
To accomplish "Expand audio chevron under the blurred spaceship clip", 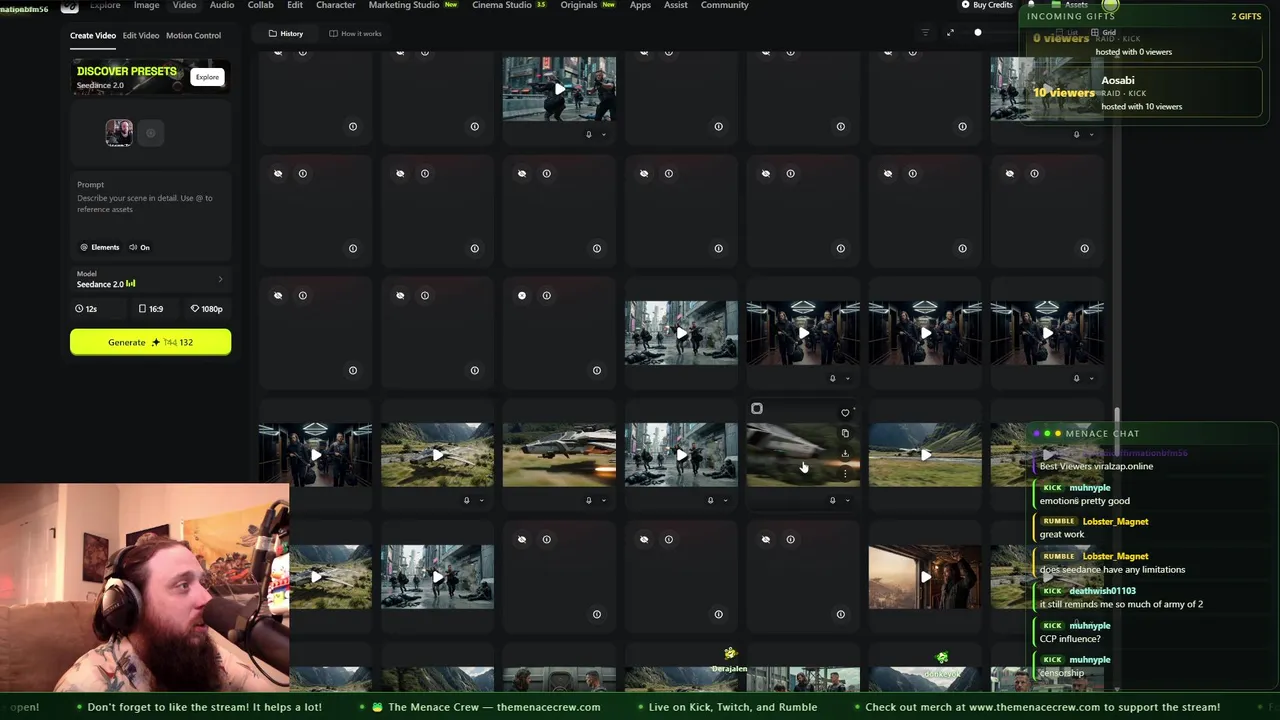I will 847,500.
